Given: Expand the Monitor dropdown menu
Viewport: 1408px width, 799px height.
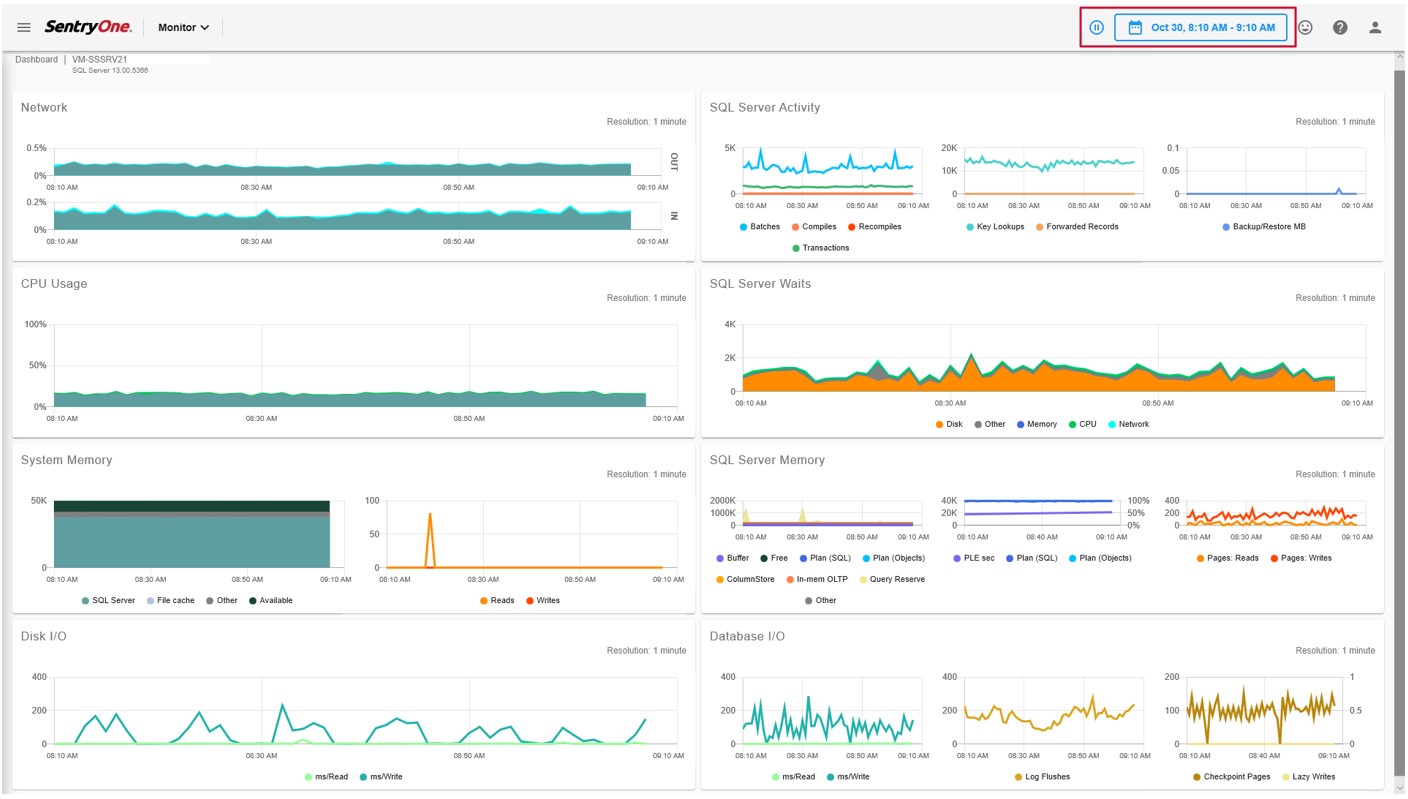Looking at the screenshot, I should pos(183,28).
